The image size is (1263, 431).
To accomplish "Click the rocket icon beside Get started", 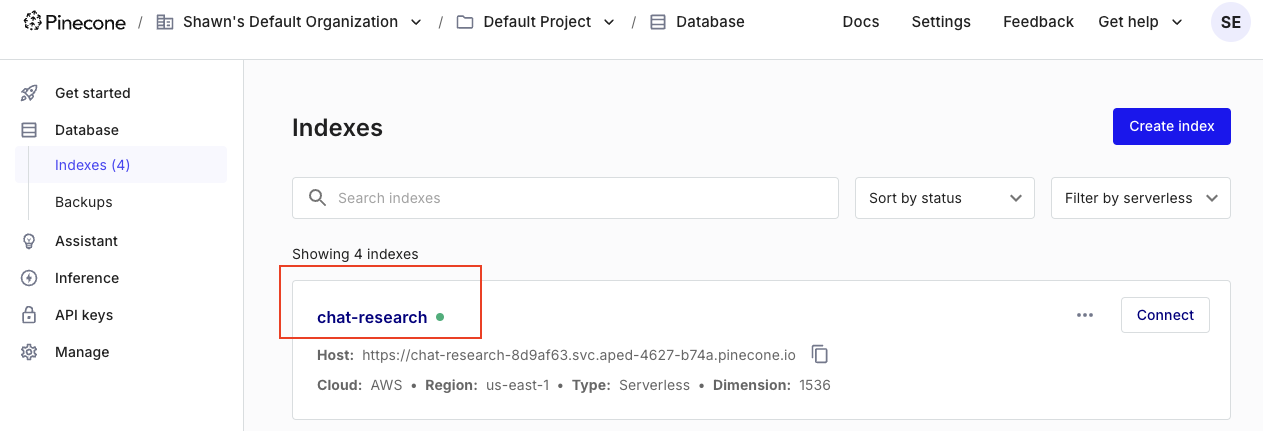I will pos(29,93).
